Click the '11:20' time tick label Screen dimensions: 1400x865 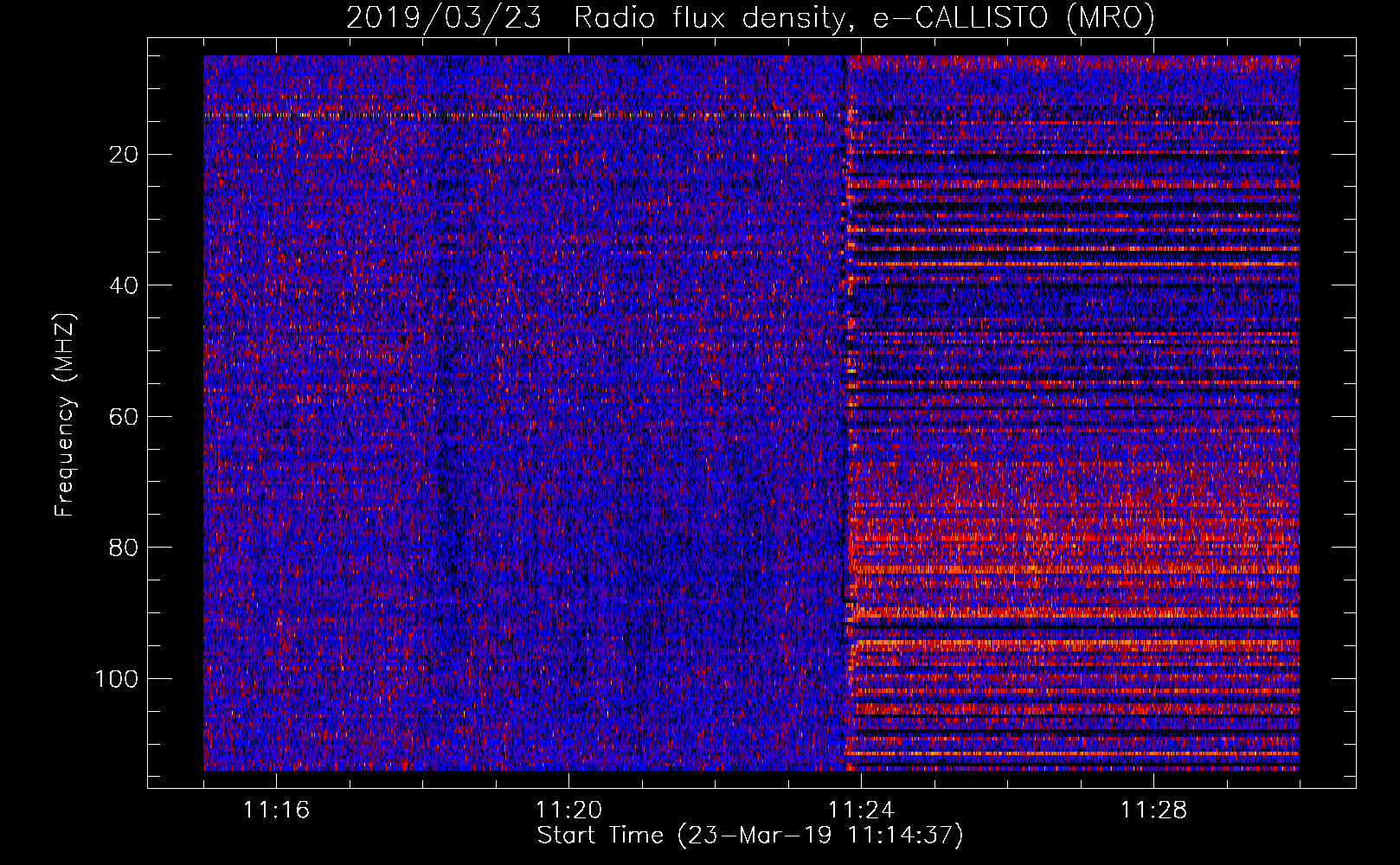pyautogui.click(x=568, y=810)
